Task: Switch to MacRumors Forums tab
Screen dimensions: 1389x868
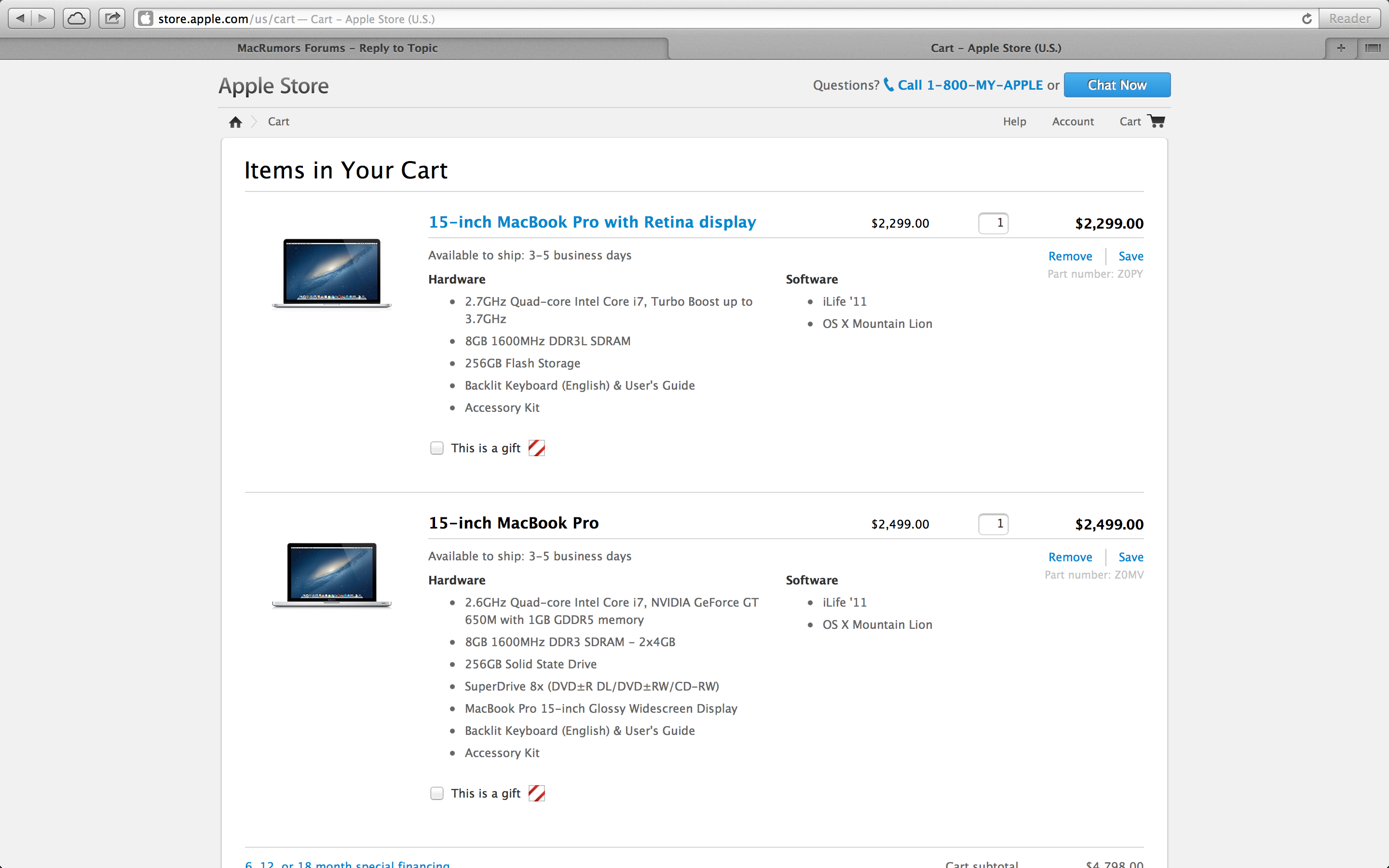Action: point(338,48)
